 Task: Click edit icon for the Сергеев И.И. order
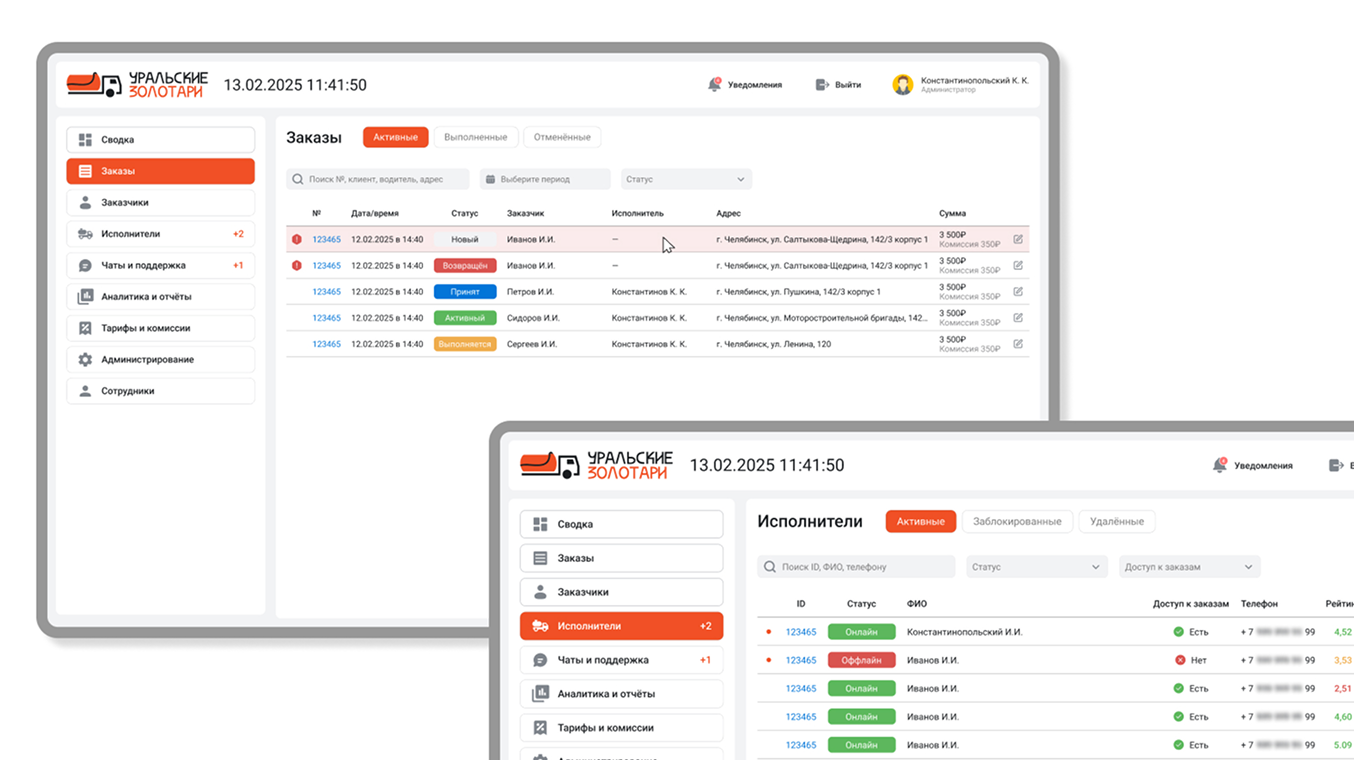pyautogui.click(x=1018, y=344)
